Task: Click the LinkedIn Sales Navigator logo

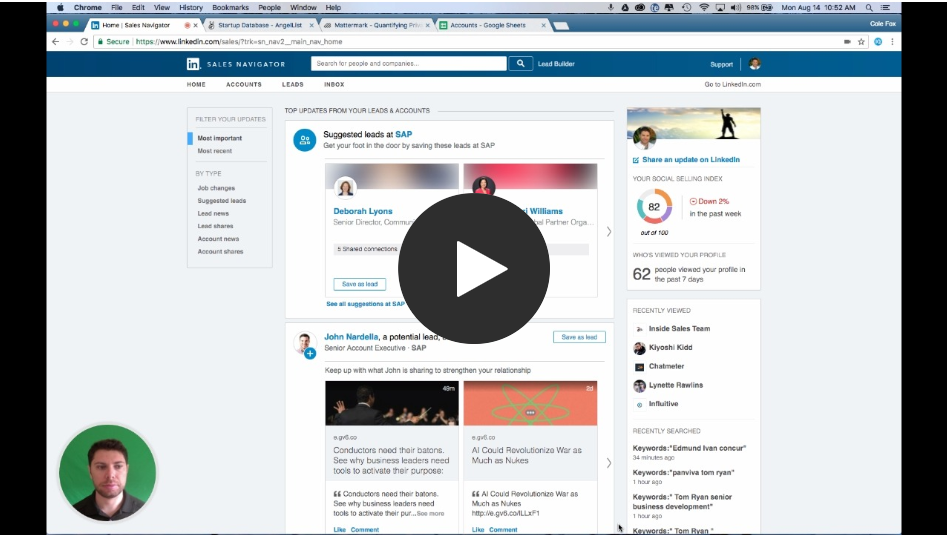Action: [x=236, y=64]
